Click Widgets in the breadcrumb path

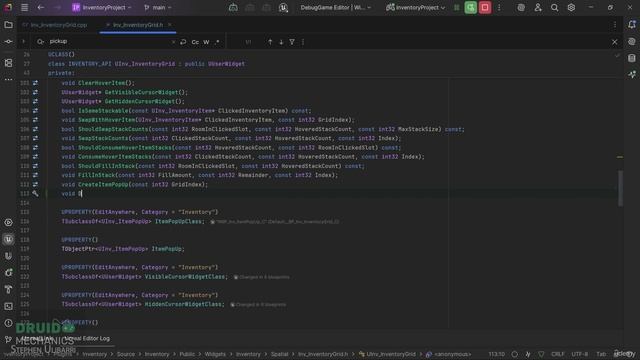[x=215, y=354]
